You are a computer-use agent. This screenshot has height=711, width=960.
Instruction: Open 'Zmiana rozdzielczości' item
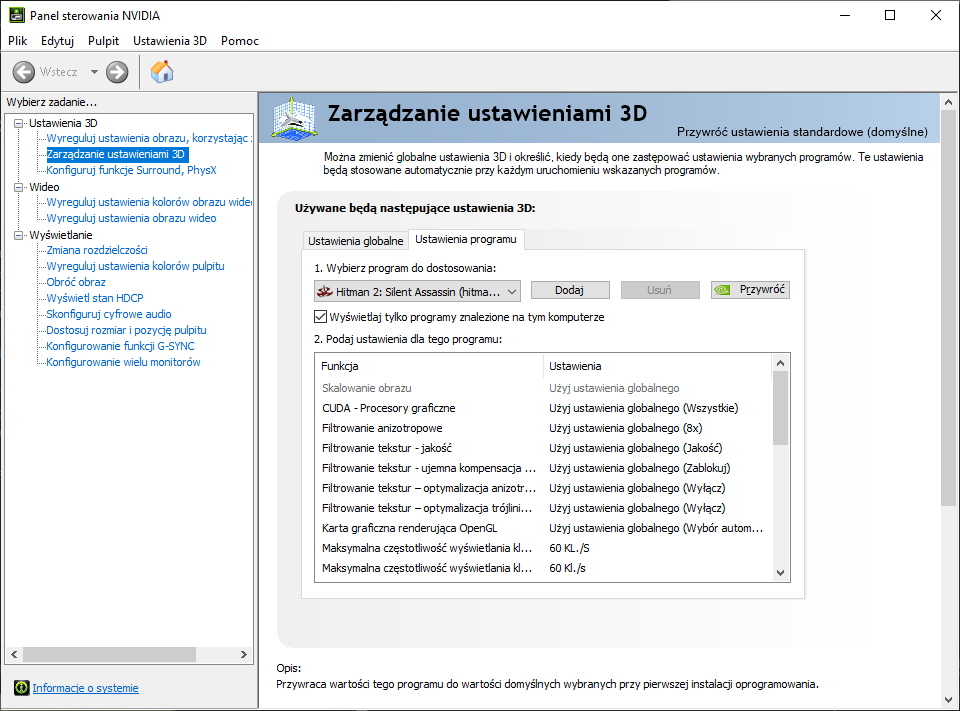click(x=97, y=250)
